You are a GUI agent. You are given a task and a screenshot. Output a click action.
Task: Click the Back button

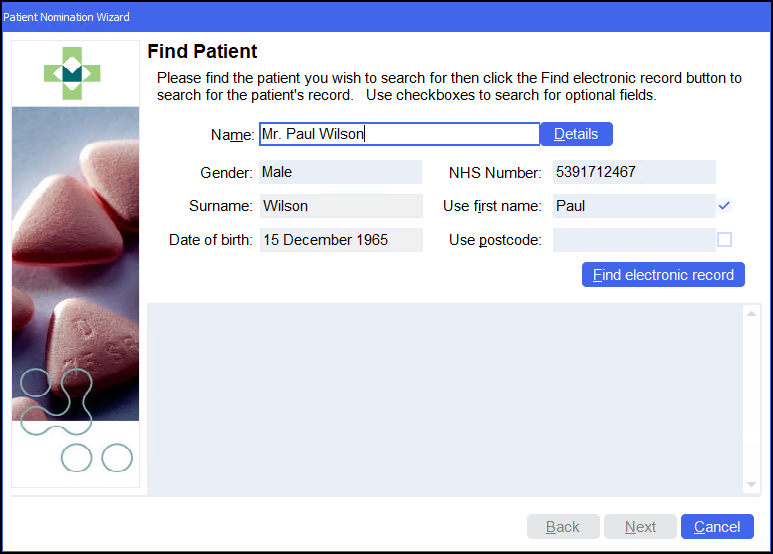point(563,527)
